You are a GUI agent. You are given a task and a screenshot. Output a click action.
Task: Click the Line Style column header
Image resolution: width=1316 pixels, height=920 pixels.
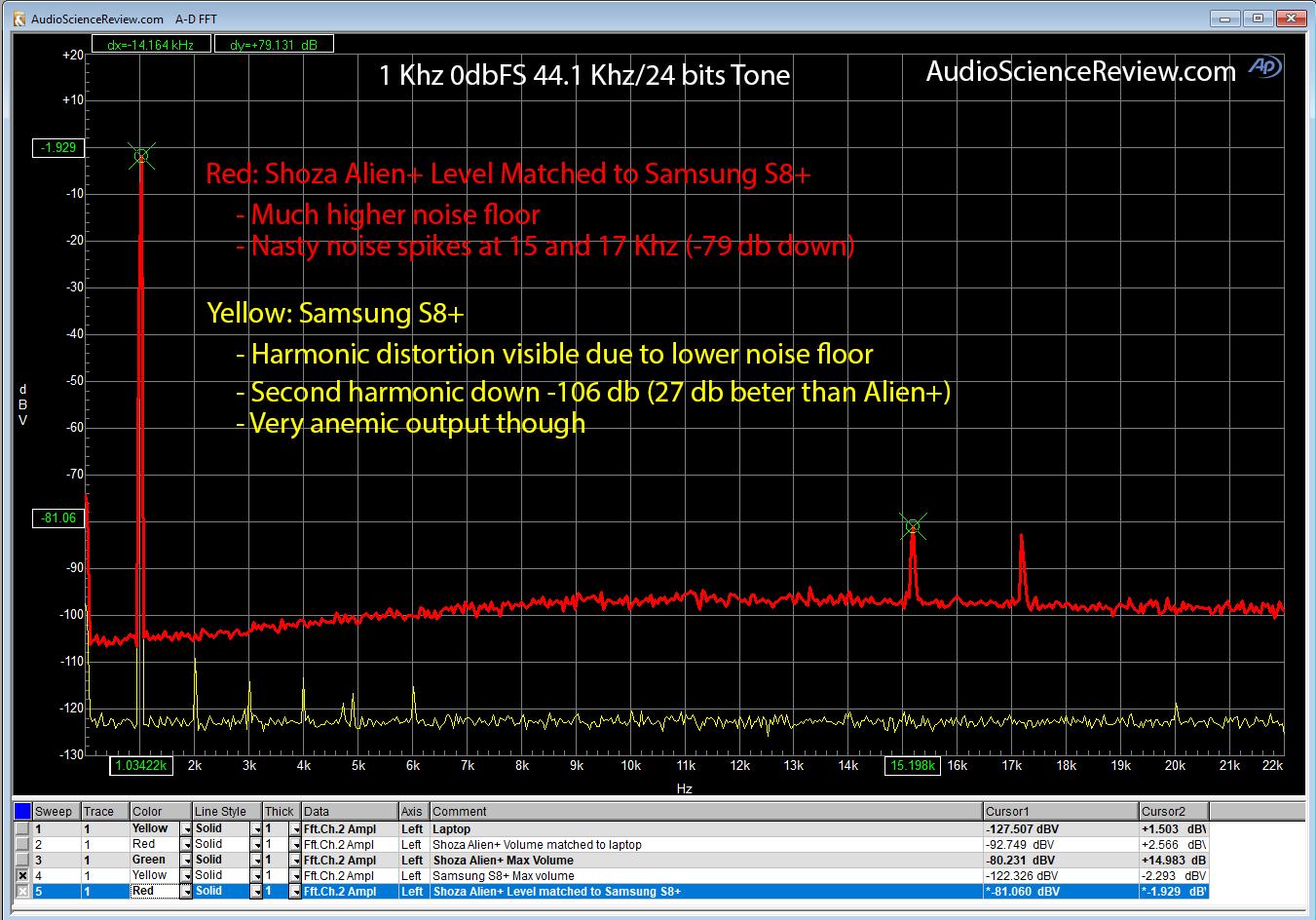pyautogui.click(x=227, y=811)
